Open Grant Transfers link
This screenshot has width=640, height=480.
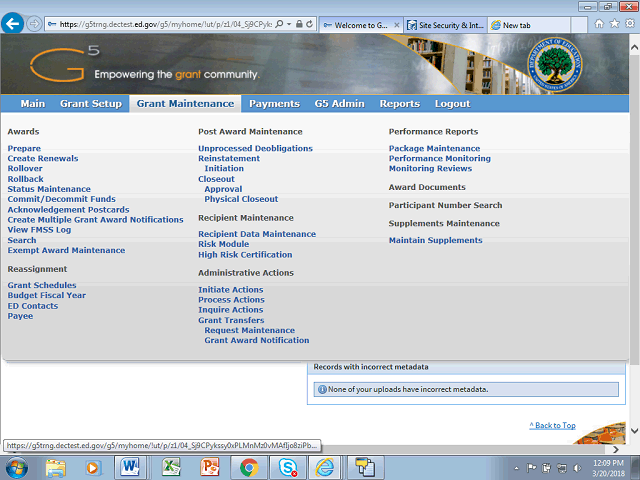(231, 320)
